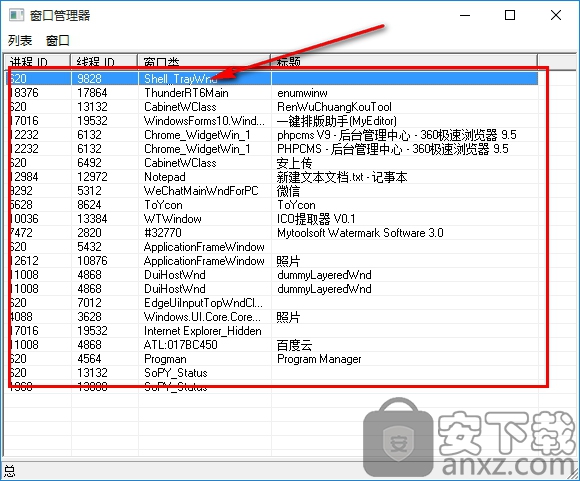Select the Progman class row
The width and height of the screenshot is (580, 481).
point(272,359)
